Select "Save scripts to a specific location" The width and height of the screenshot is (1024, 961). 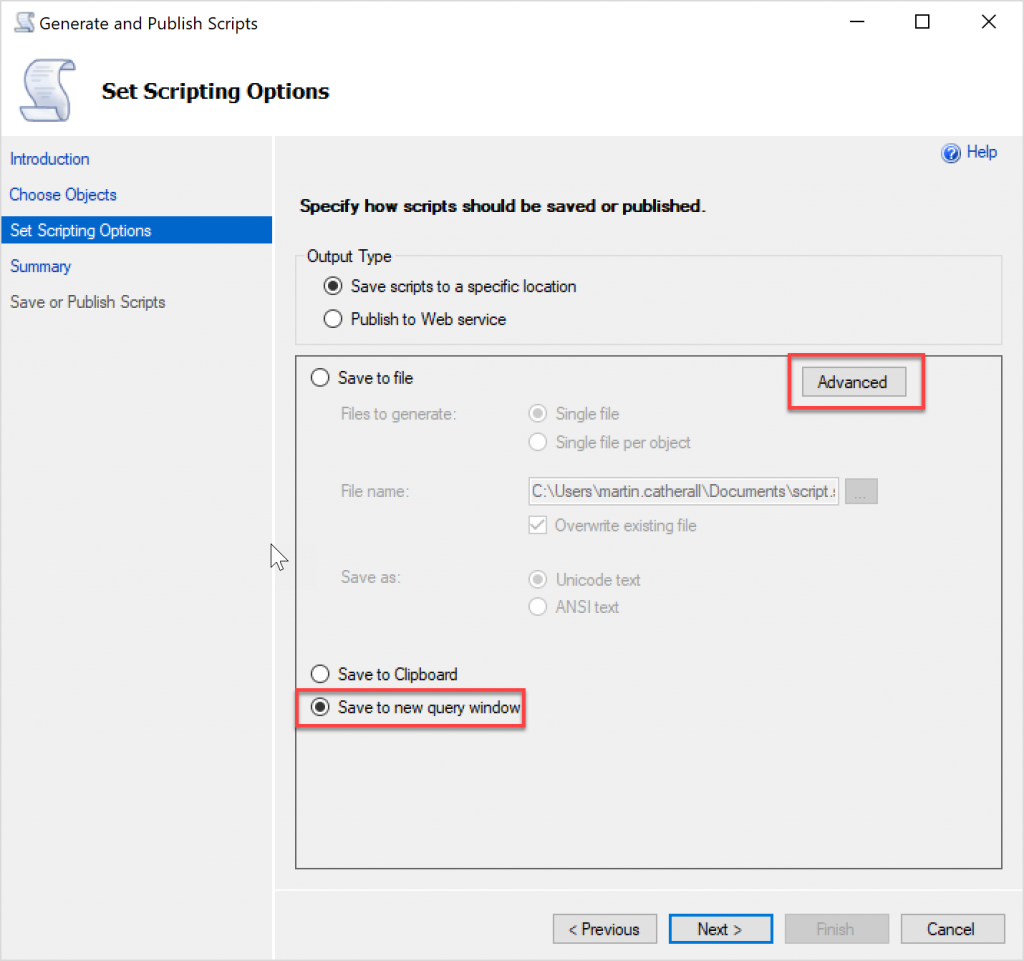tap(334, 287)
